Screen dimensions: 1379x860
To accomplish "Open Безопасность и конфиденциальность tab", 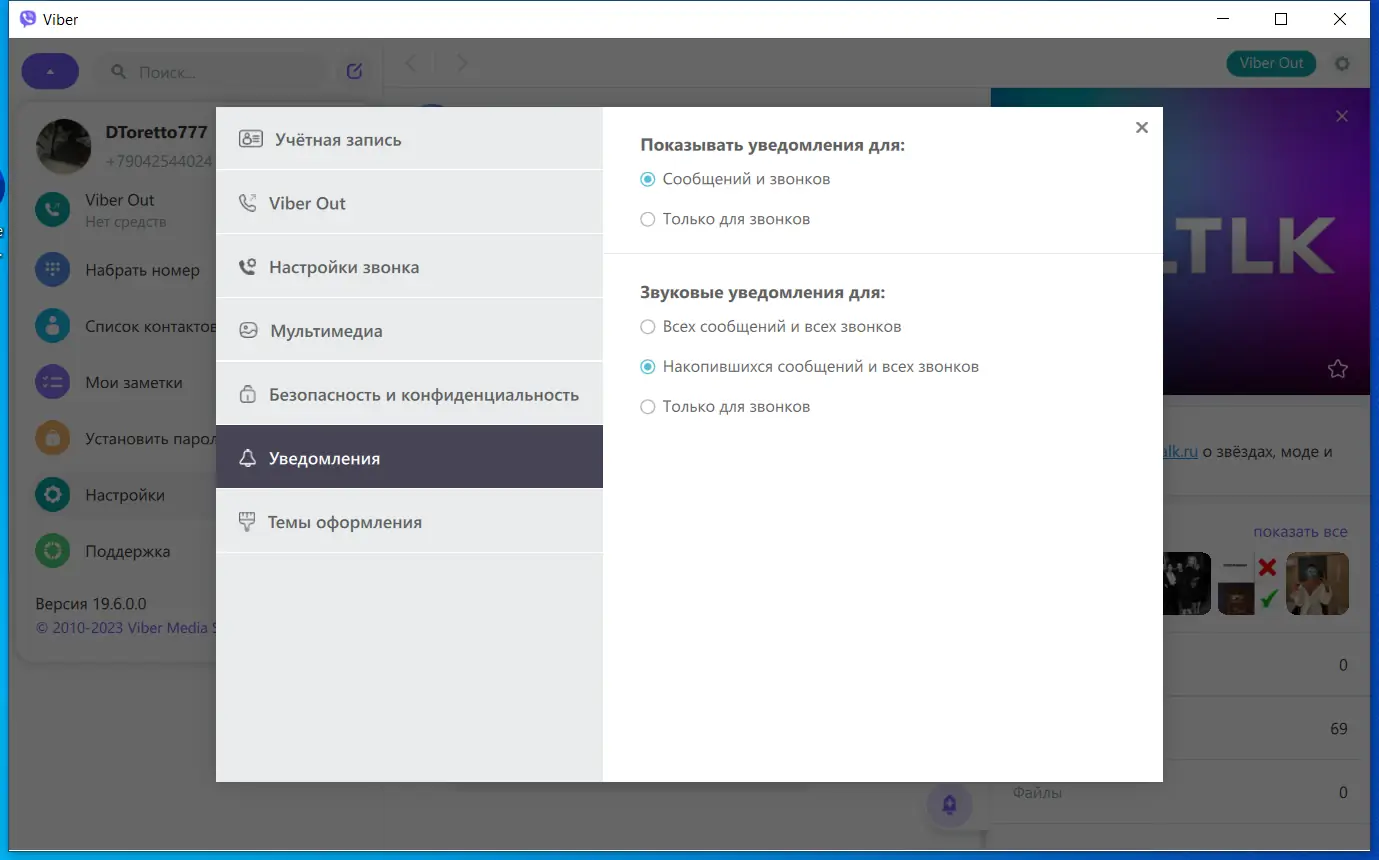I will point(409,394).
